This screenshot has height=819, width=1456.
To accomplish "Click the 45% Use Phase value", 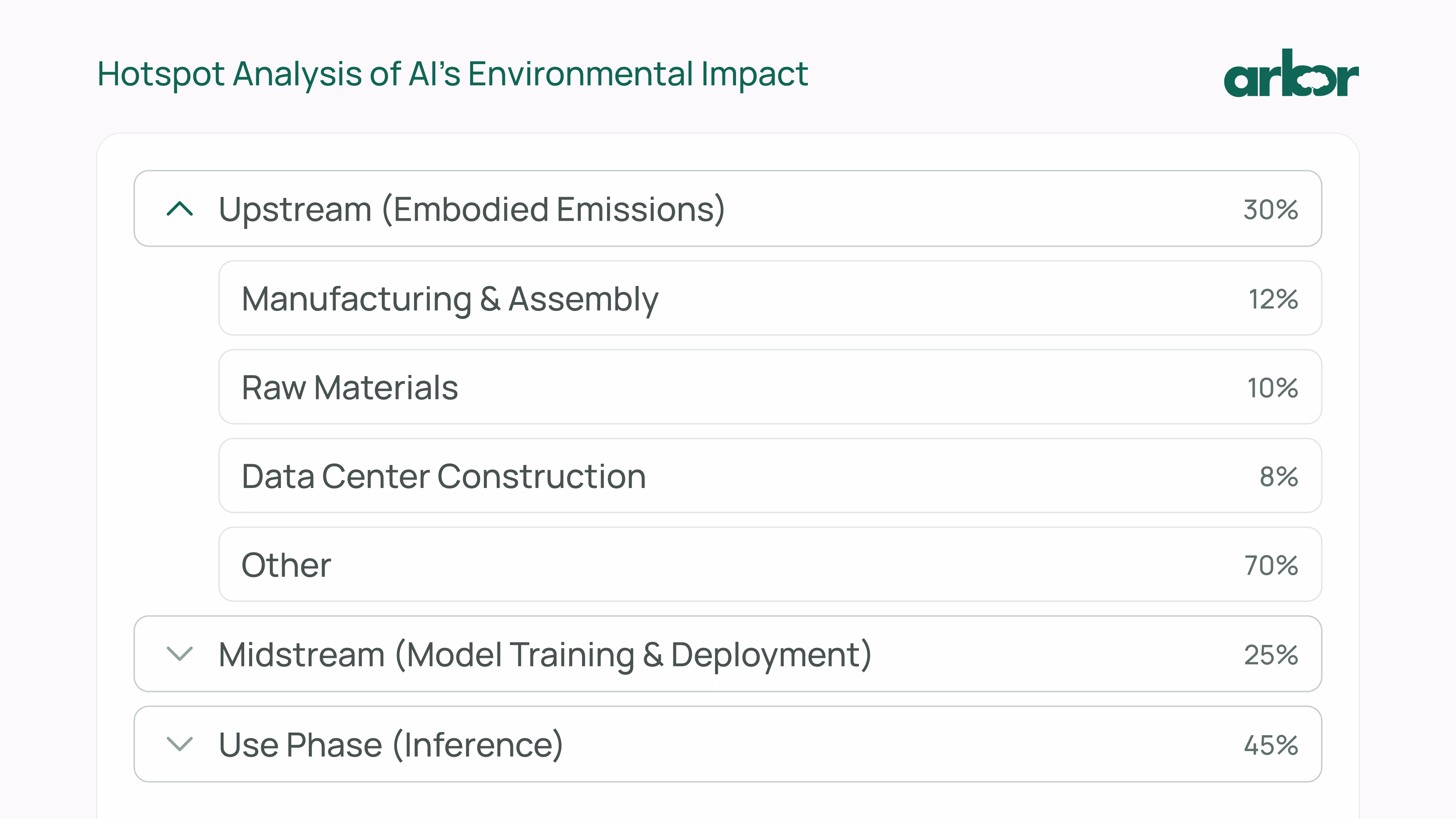I will point(1271,745).
